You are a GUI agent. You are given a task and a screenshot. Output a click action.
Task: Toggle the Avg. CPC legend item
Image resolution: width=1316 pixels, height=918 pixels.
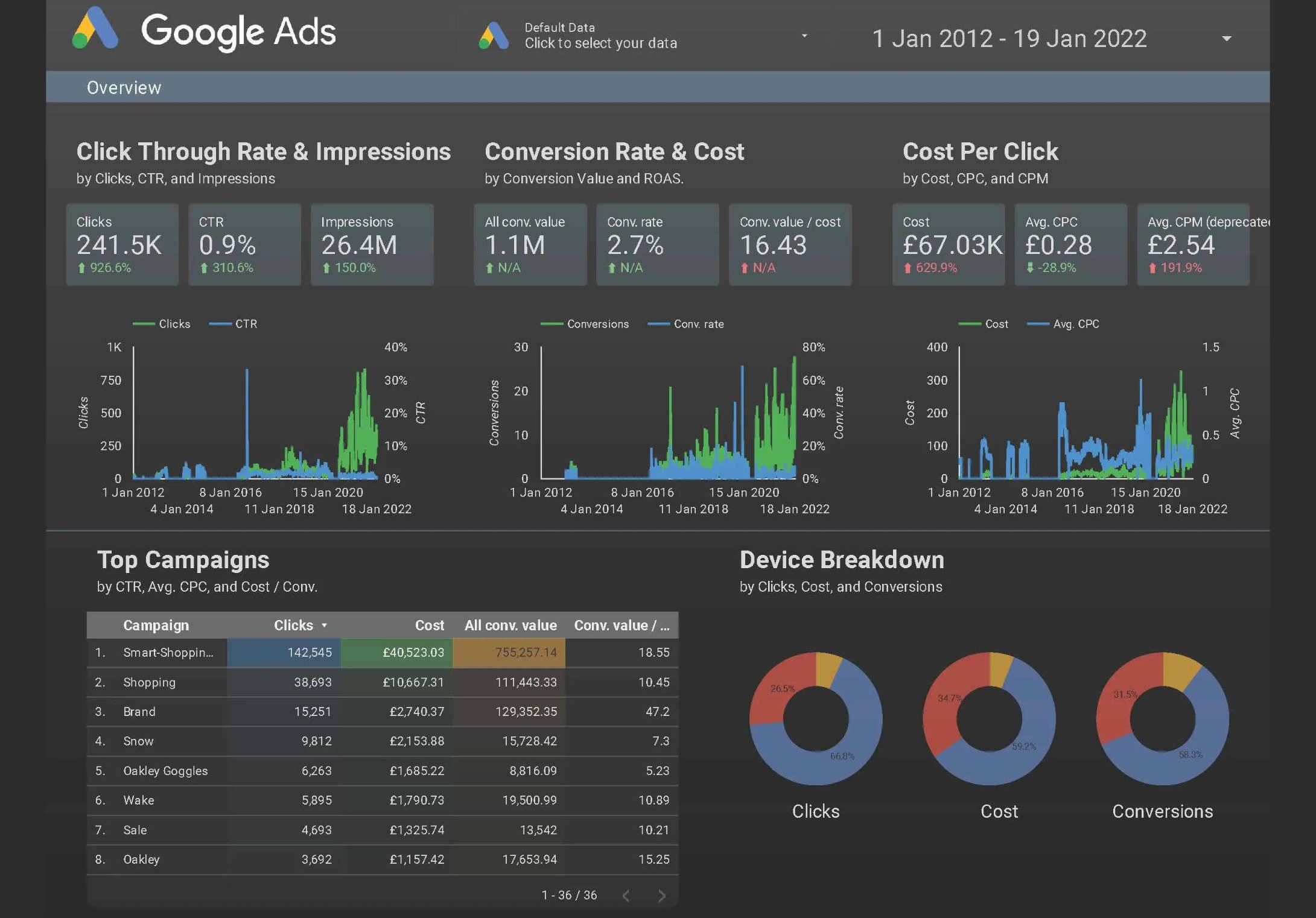pyautogui.click(x=1063, y=324)
